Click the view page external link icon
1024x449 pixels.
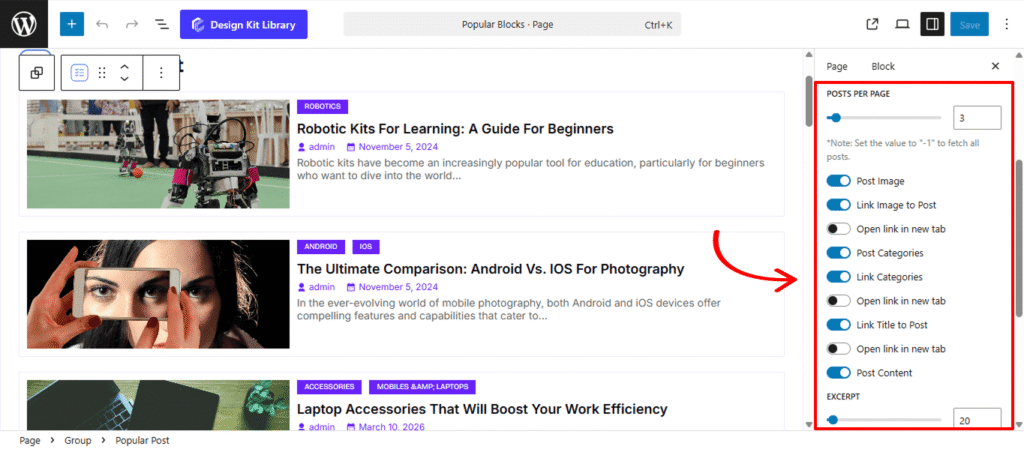(872, 24)
